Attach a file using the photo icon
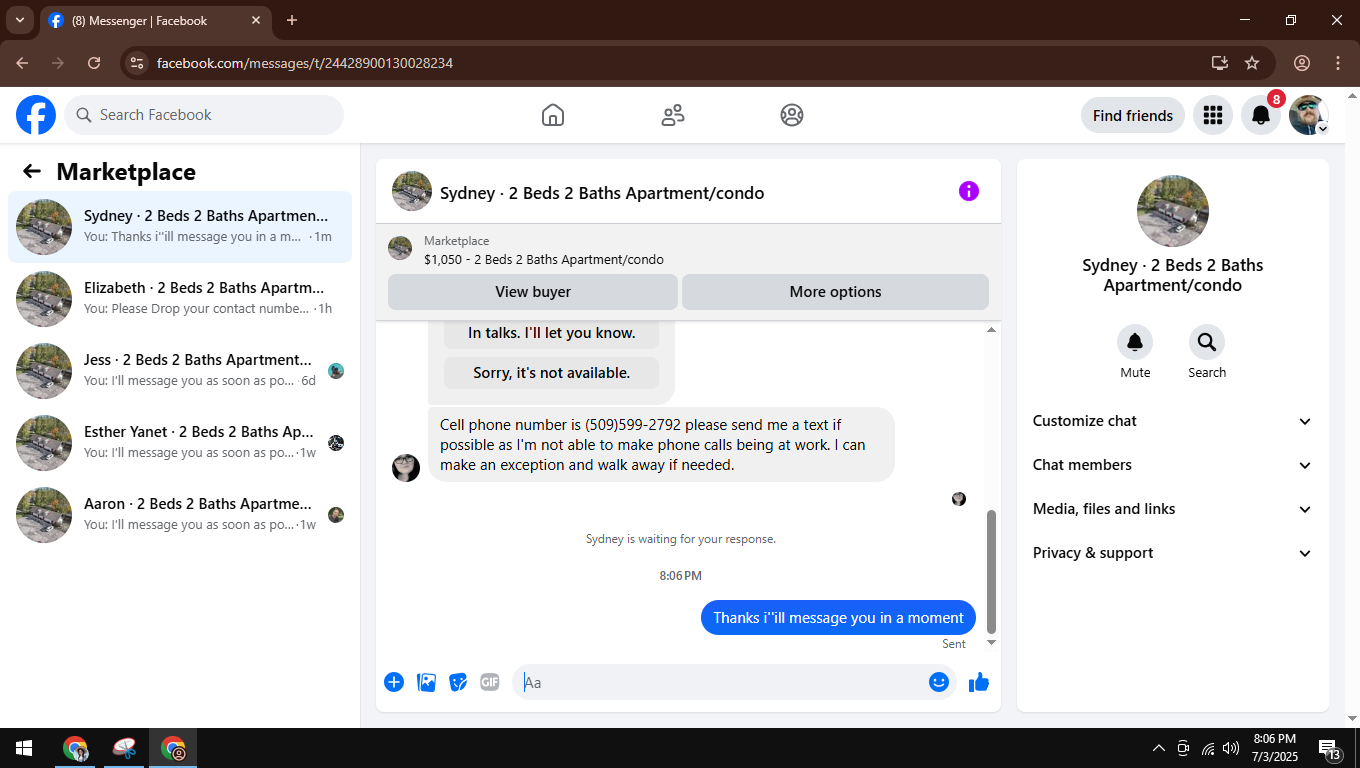This screenshot has height=768, width=1360. pyautogui.click(x=426, y=682)
